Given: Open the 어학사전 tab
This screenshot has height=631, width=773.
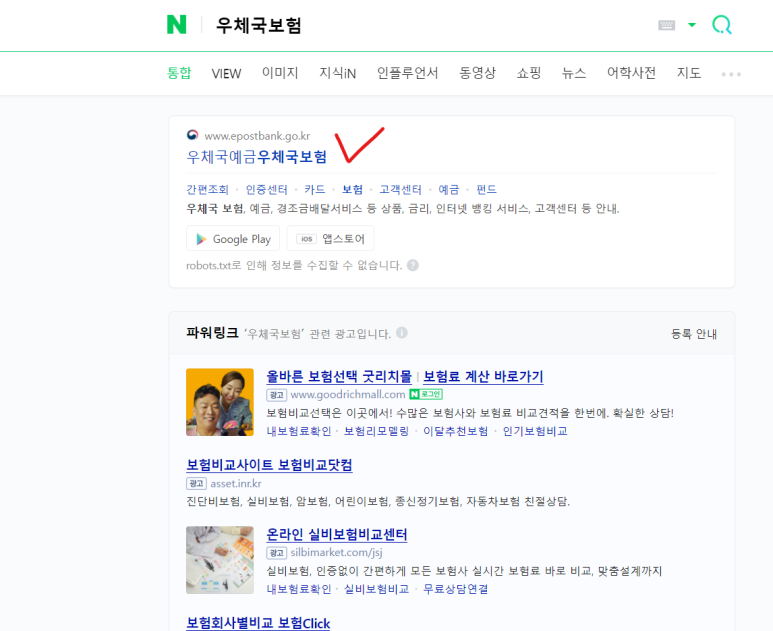Looking at the screenshot, I should [x=631, y=73].
